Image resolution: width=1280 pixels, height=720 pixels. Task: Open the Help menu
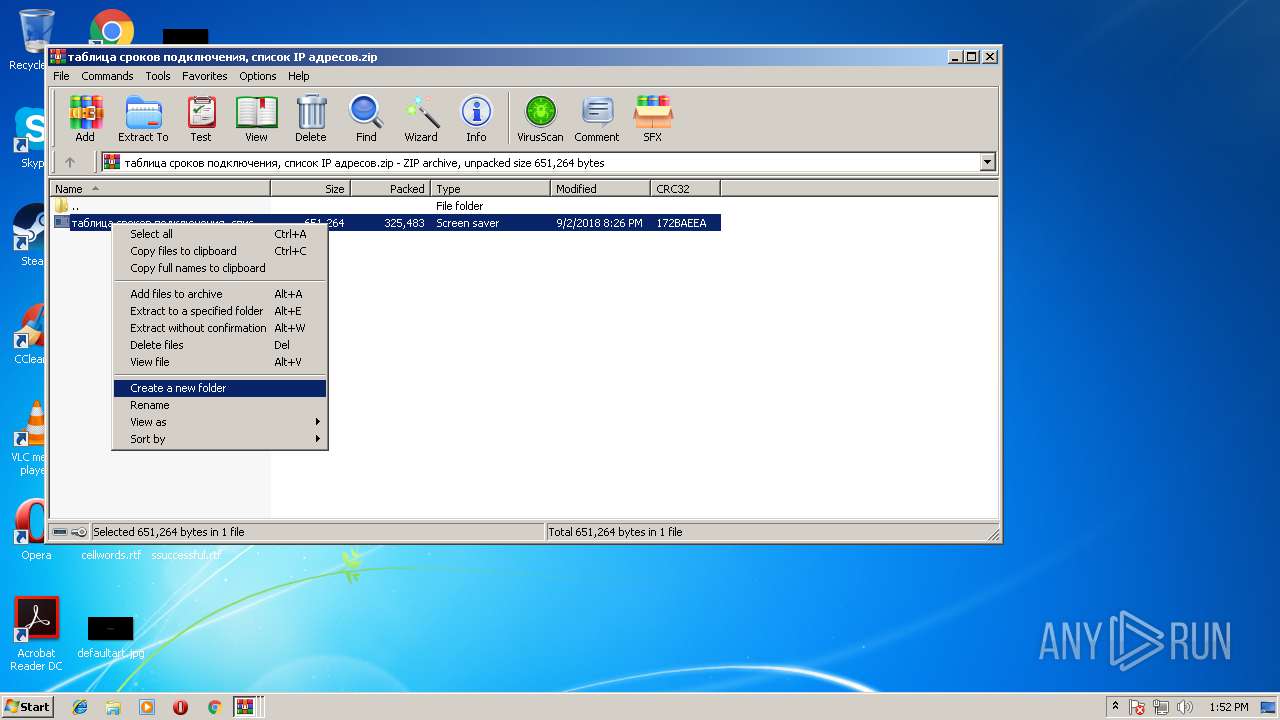click(299, 76)
